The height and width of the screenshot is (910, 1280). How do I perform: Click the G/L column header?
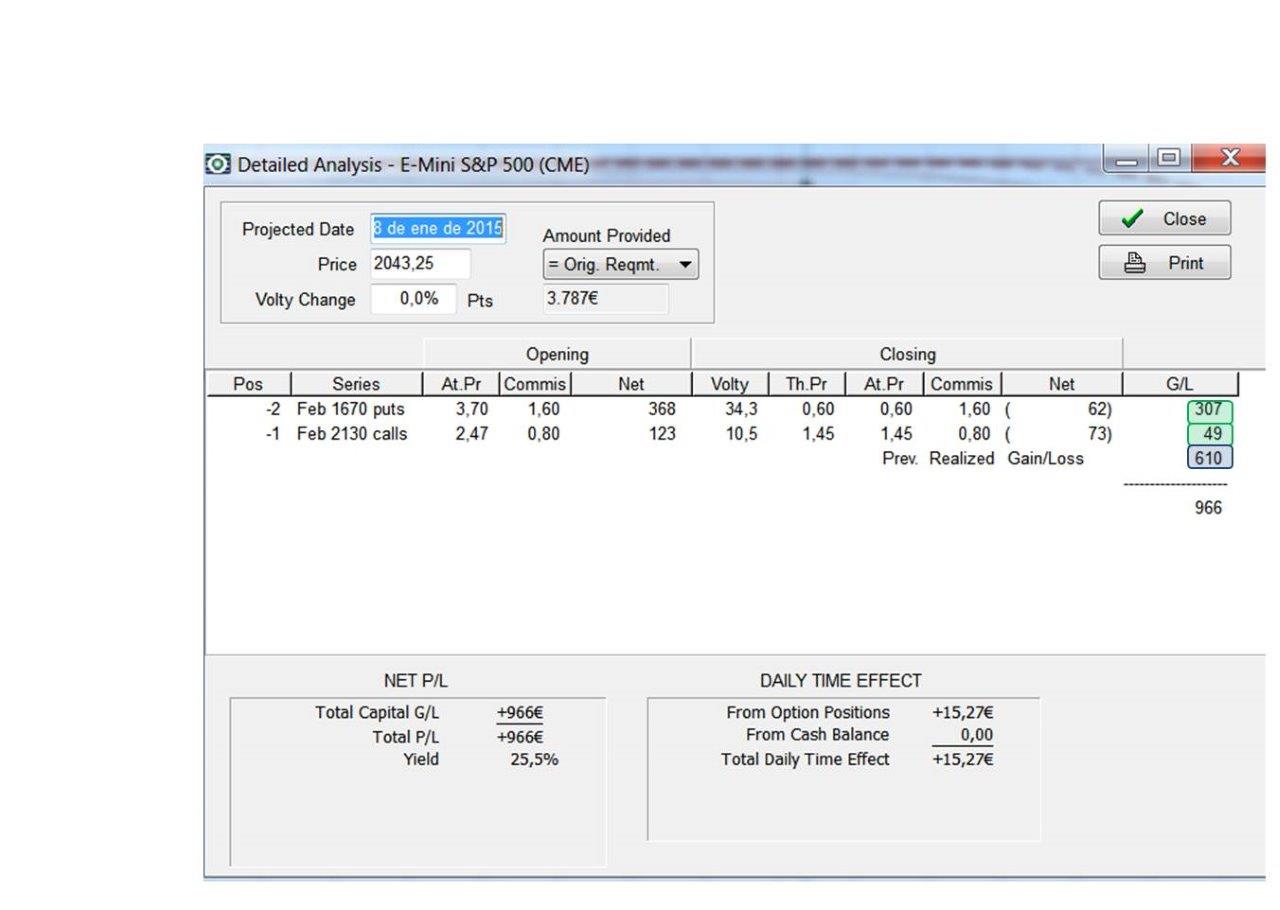click(x=1180, y=384)
